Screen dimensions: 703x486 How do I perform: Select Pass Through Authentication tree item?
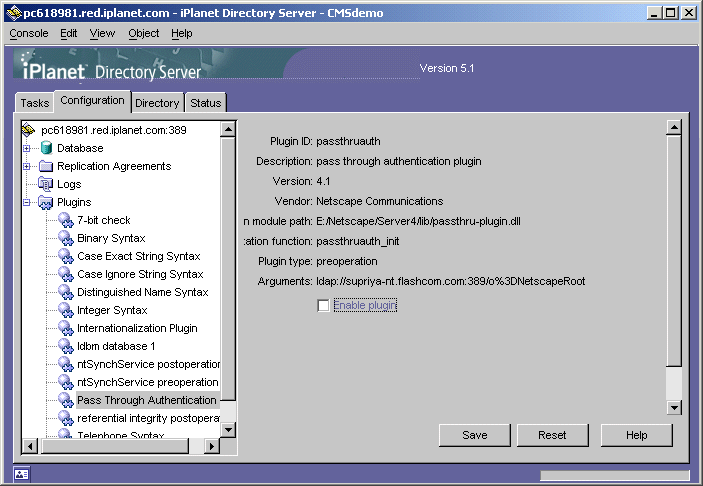[147, 400]
